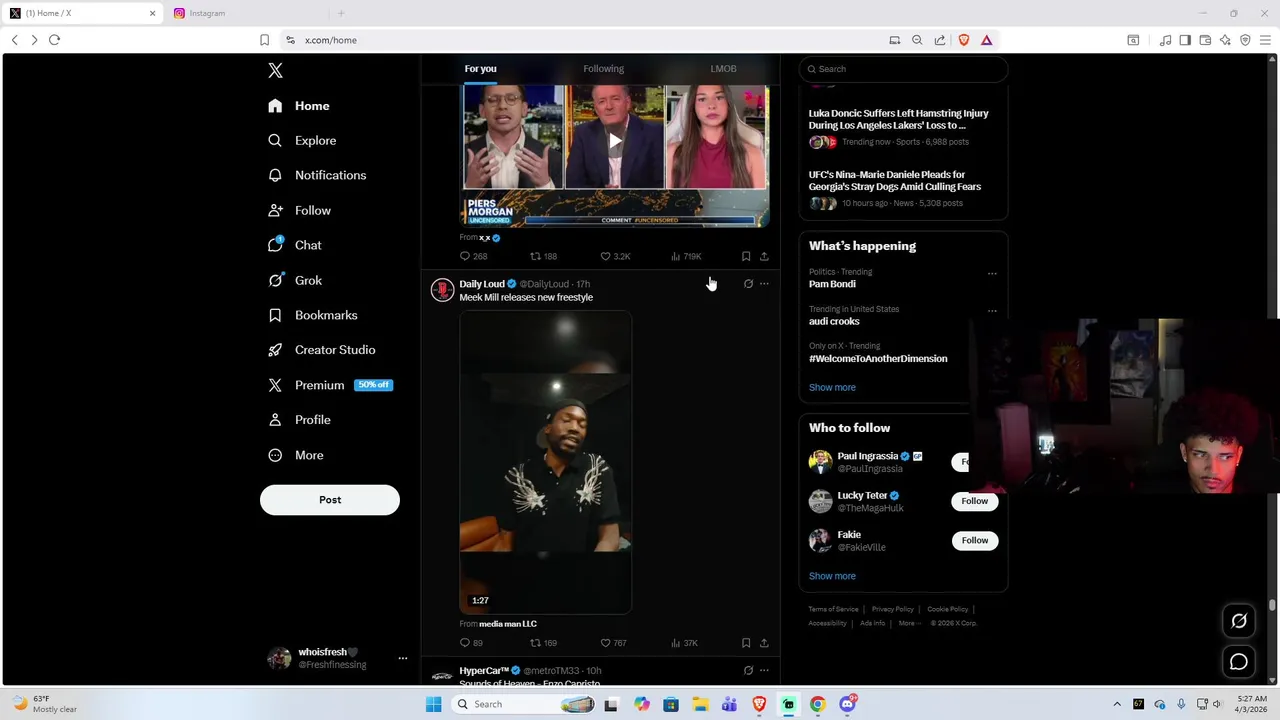Like the Meek Mill freestyle post
Screen dimensions: 1280x720
click(613, 643)
